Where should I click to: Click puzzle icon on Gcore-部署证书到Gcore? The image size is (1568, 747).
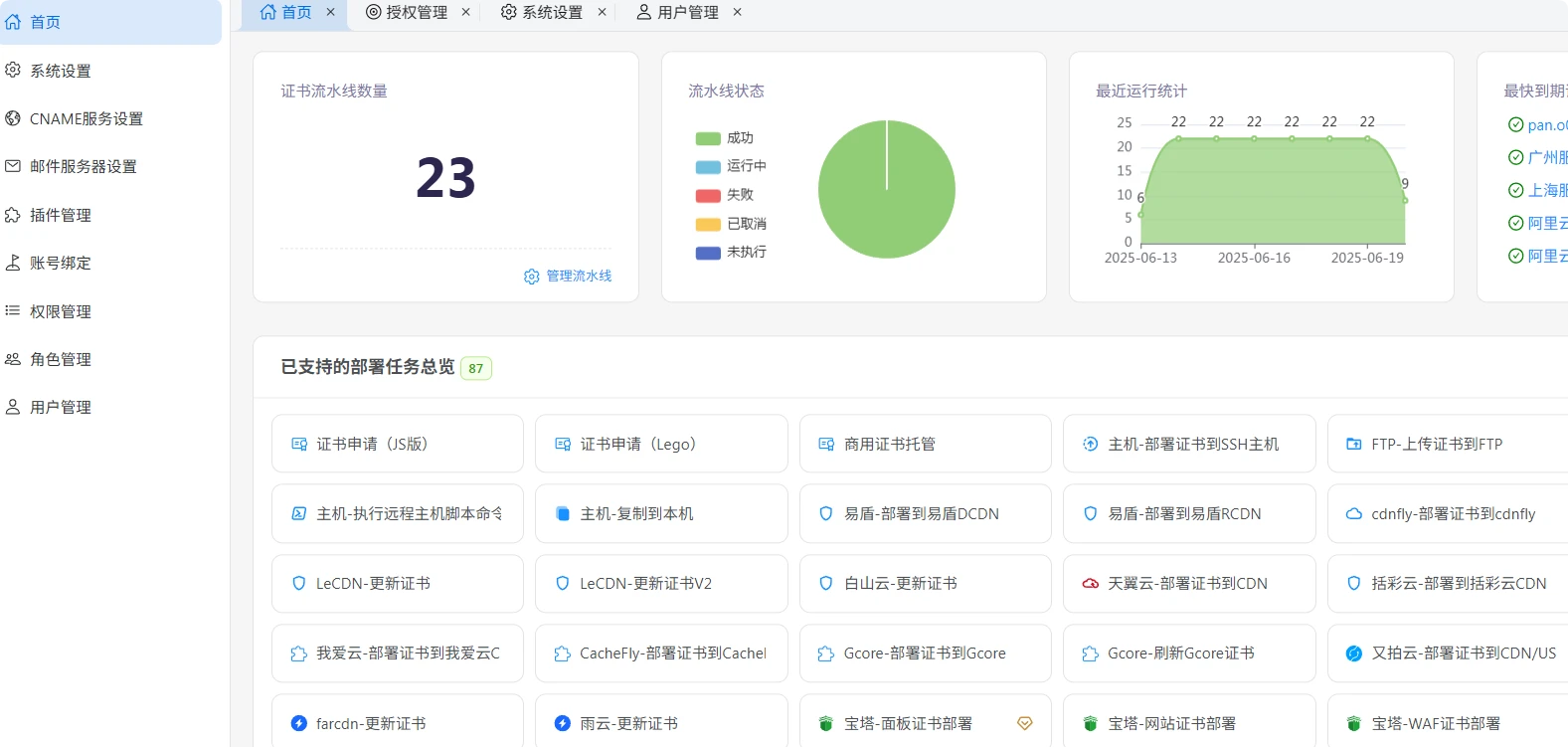point(826,654)
